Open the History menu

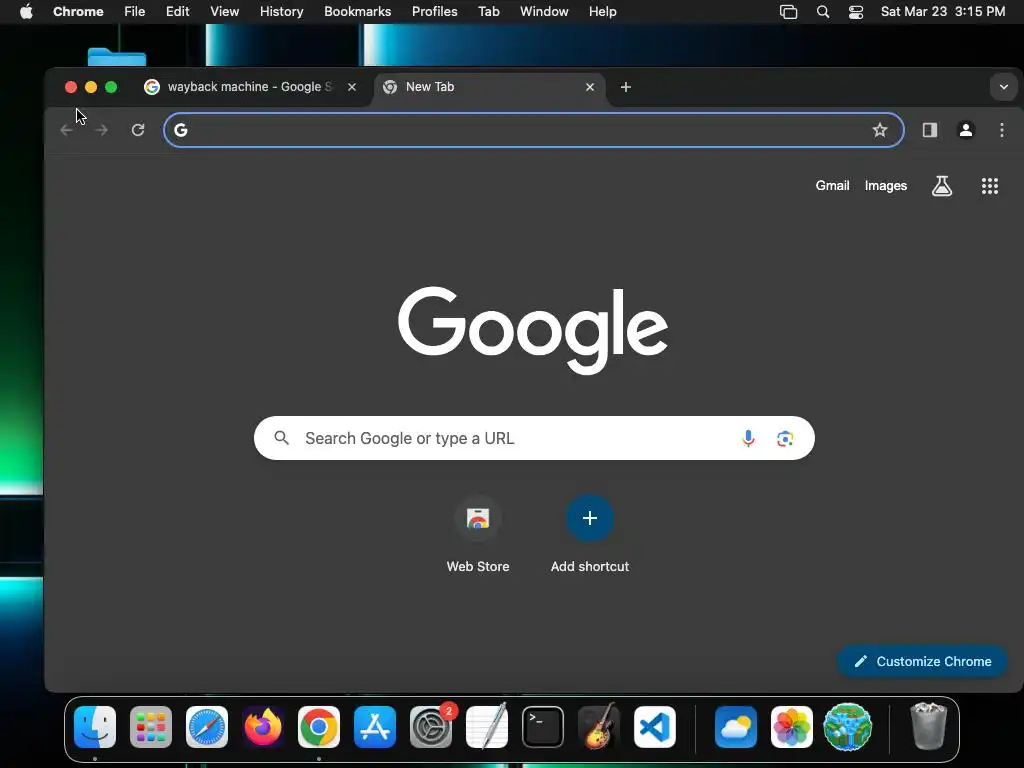(x=281, y=12)
